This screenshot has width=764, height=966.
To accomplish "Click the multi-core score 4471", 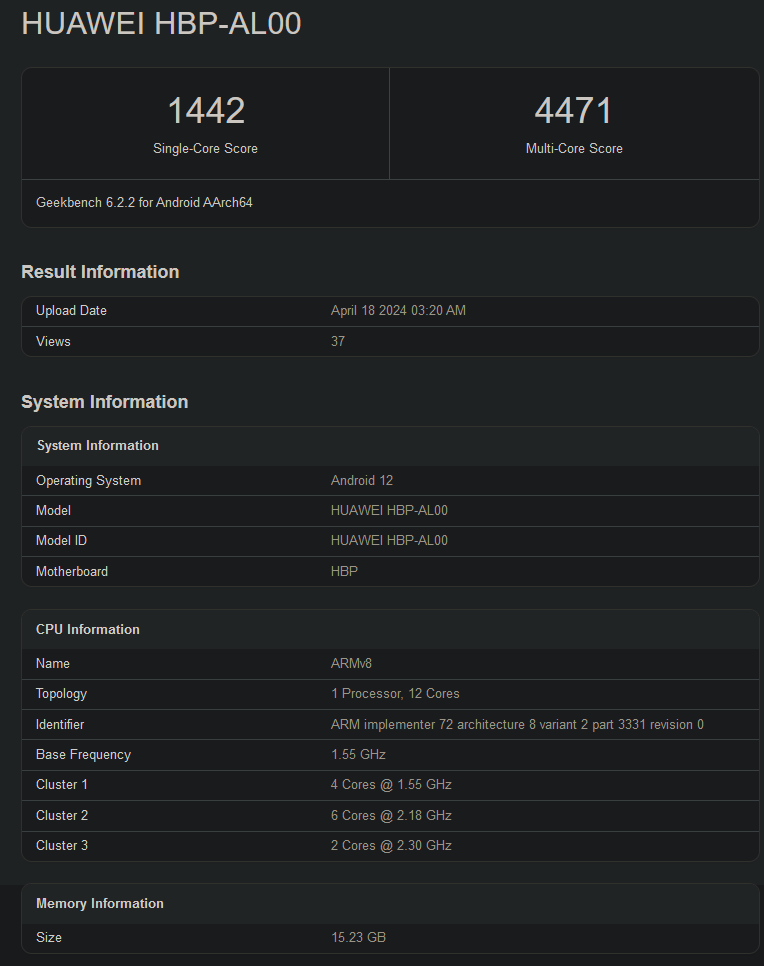I will click(x=573, y=111).
